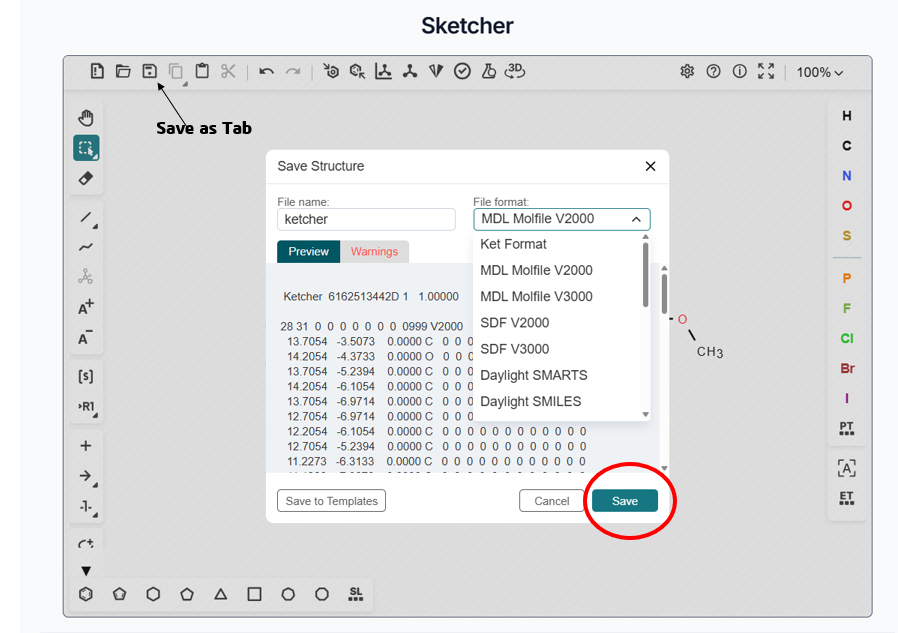Screen dimensions: 898x633
Task: Collapse the File format dropdown
Action: [637, 219]
